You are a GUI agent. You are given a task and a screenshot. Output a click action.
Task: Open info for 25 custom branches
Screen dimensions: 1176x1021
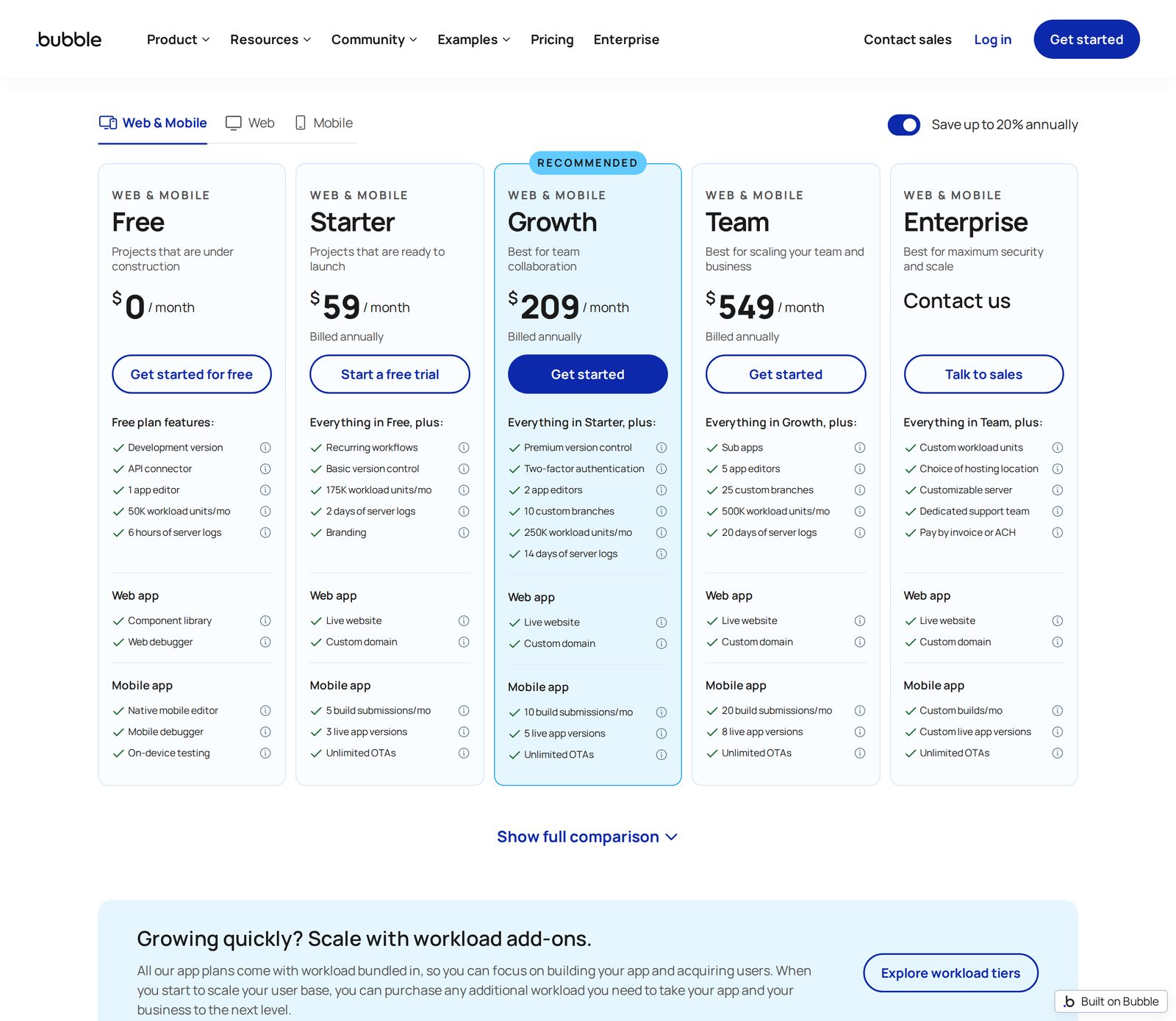tap(860, 490)
